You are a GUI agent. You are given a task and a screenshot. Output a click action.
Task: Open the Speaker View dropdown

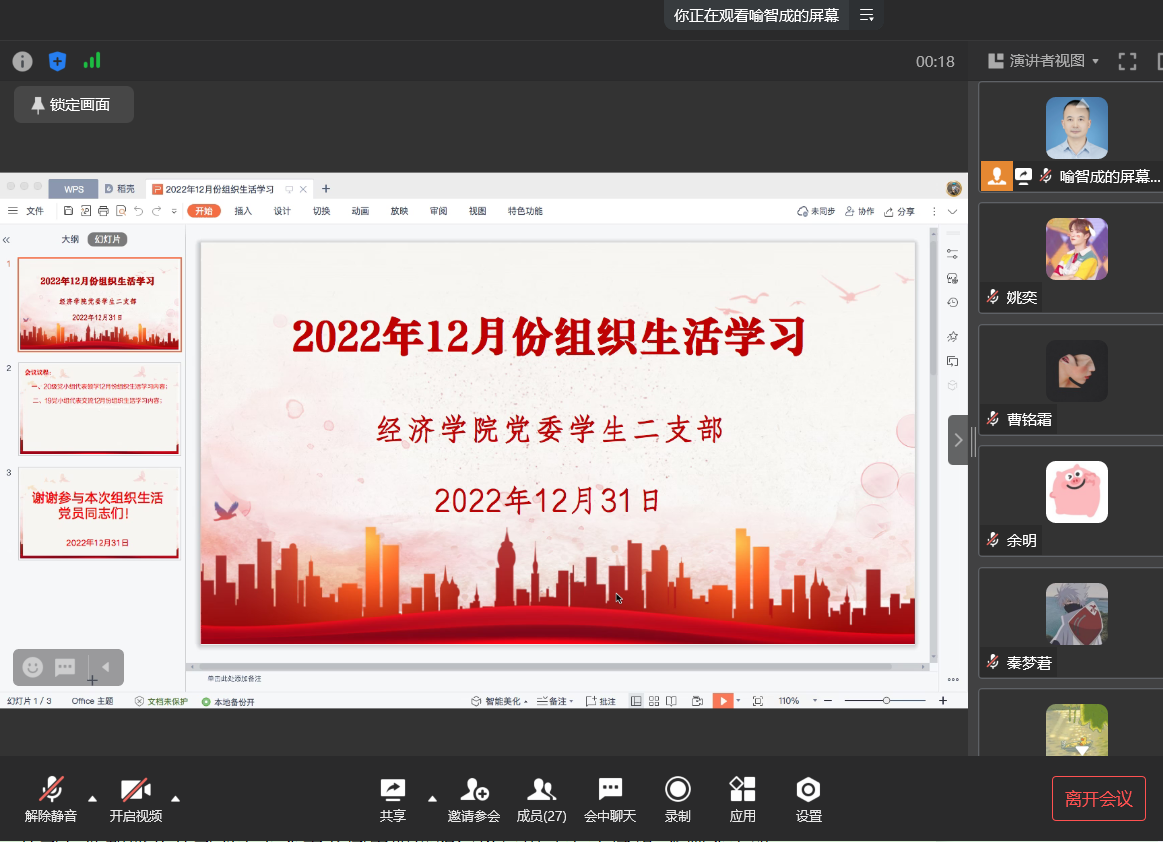pos(1043,61)
